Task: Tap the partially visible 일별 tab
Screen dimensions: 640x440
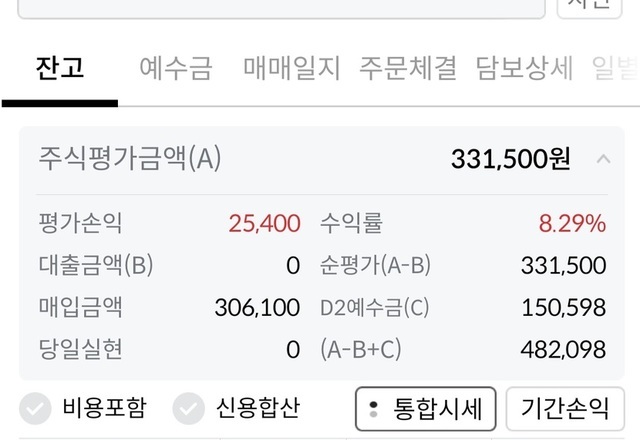Action: (614, 68)
